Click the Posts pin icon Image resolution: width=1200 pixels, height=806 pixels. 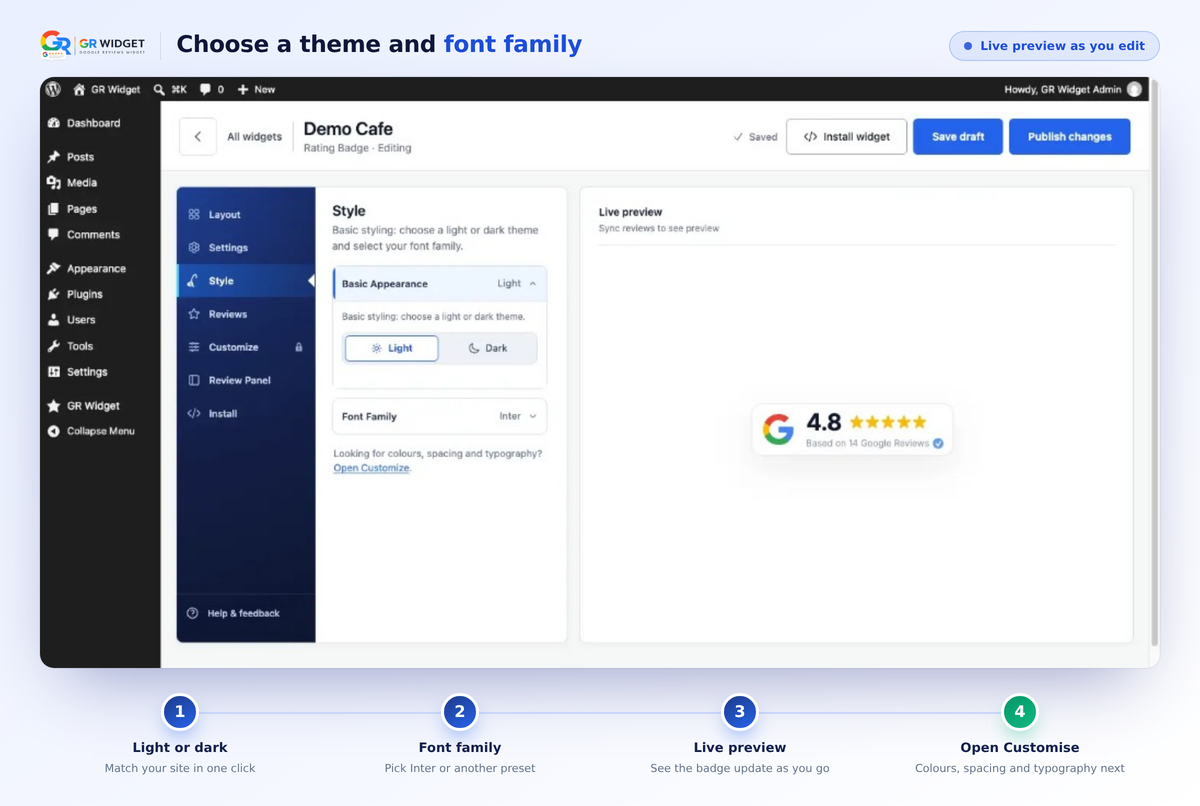54,157
